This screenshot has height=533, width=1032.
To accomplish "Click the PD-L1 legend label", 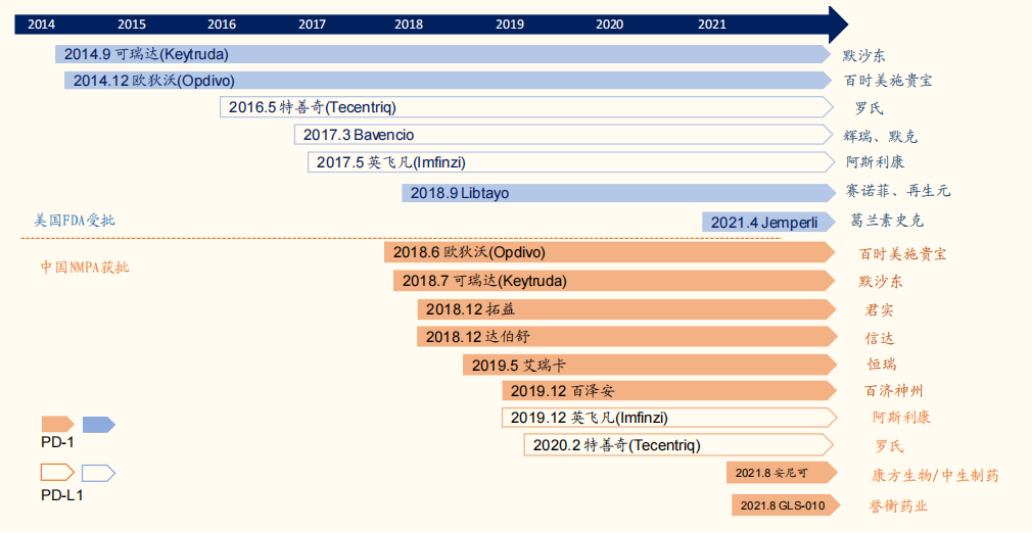I will (x=62, y=495).
